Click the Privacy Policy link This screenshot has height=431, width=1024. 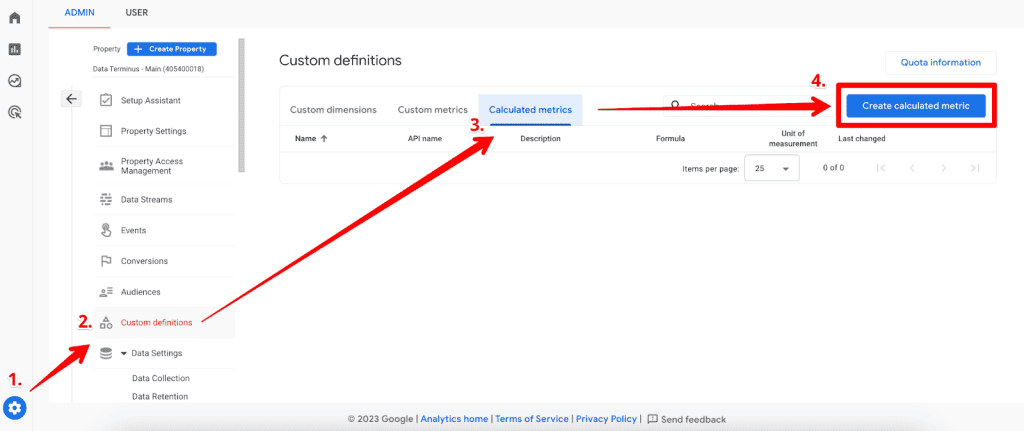point(606,419)
